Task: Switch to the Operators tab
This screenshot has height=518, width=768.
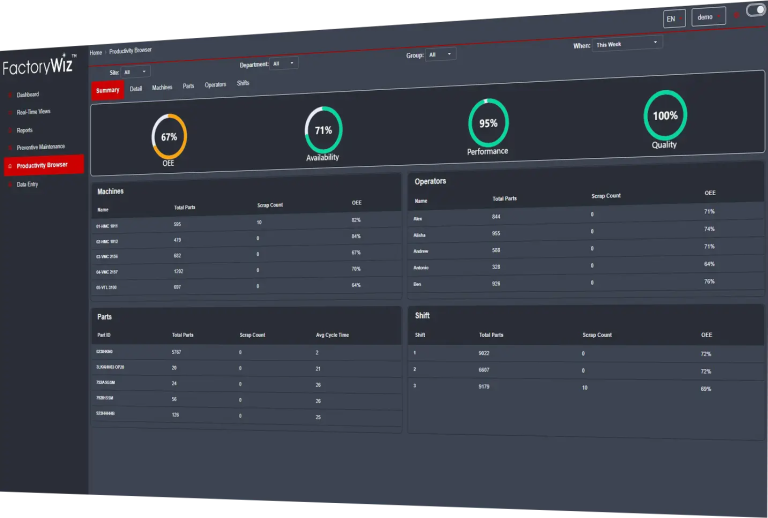Action: [x=215, y=84]
